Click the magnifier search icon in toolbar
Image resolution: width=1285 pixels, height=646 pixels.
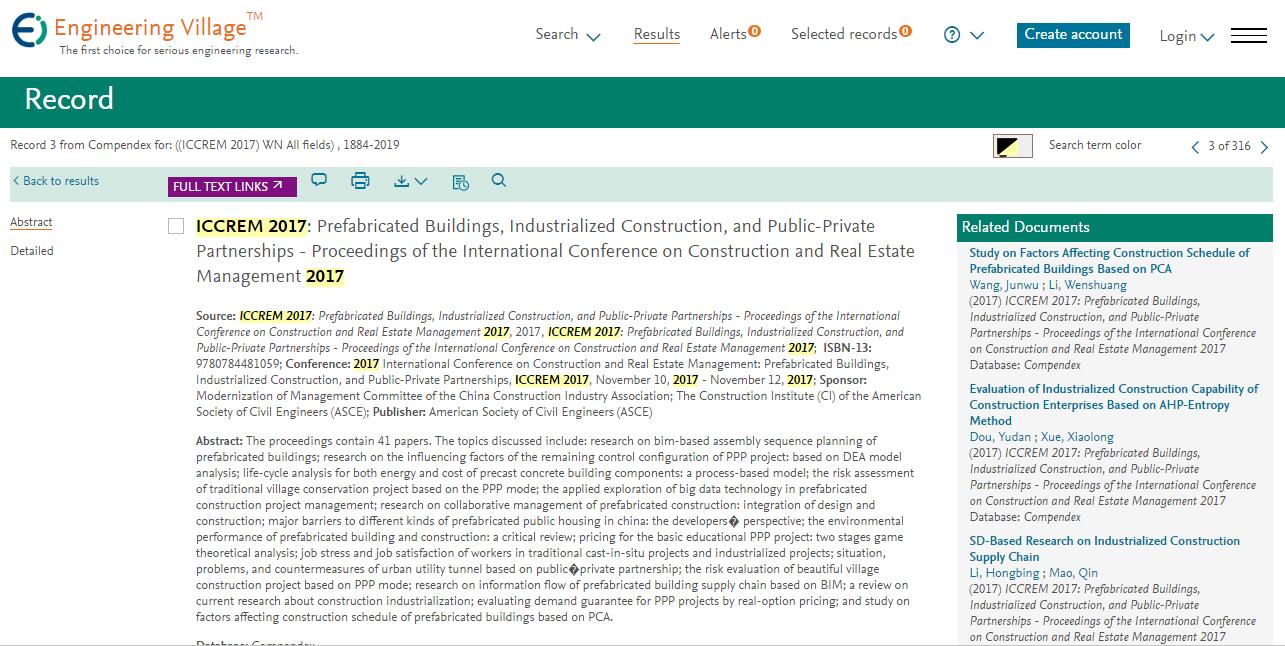pos(499,180)
